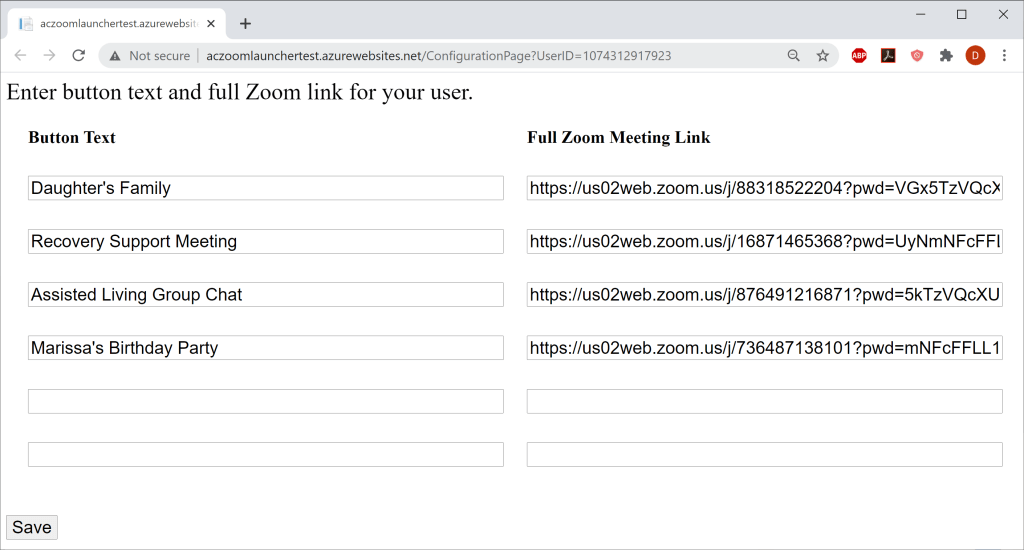Click the browser back arrow
1024x550 pixels.
click(20, 56)
